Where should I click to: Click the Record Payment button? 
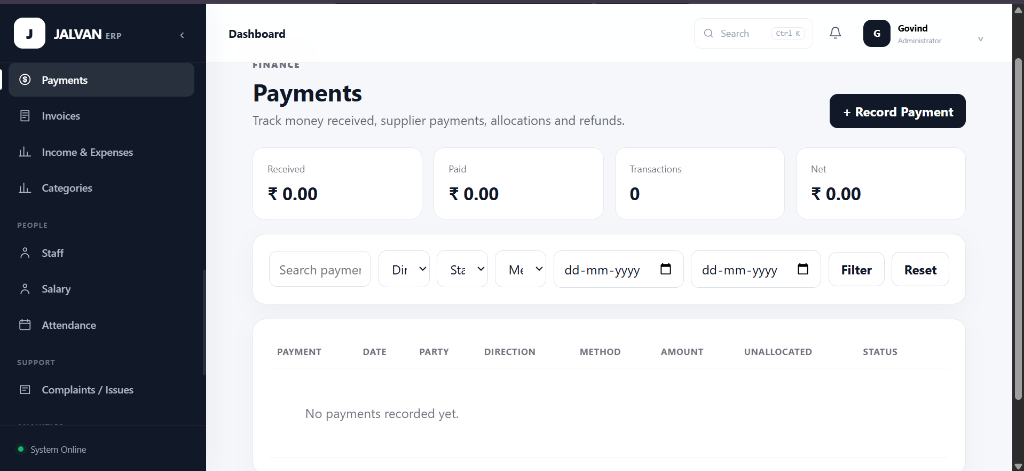[x=897, y=111]
